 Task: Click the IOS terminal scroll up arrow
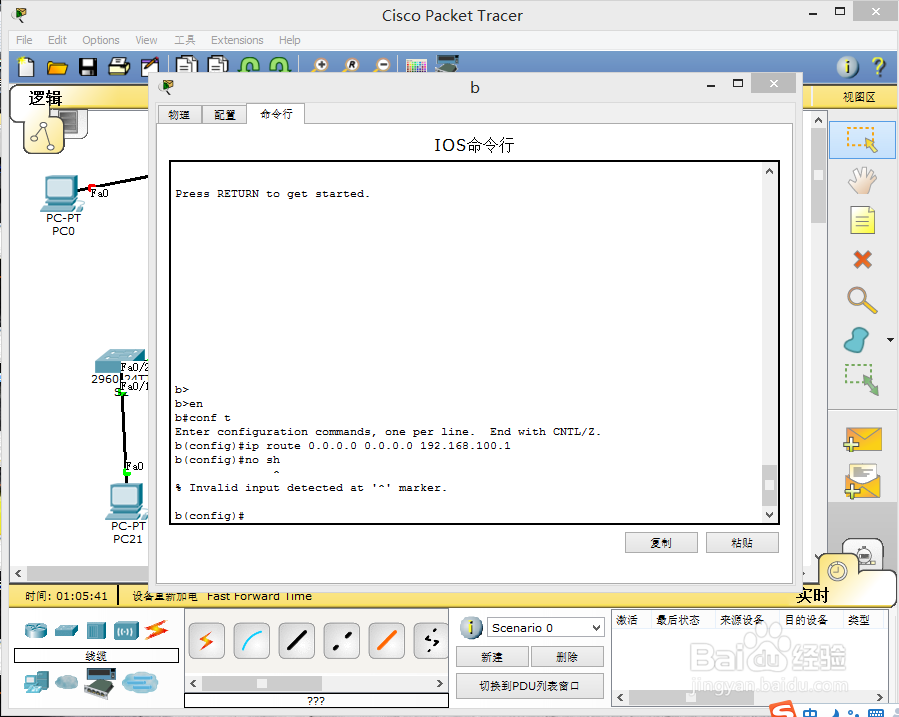coord(769,171)
